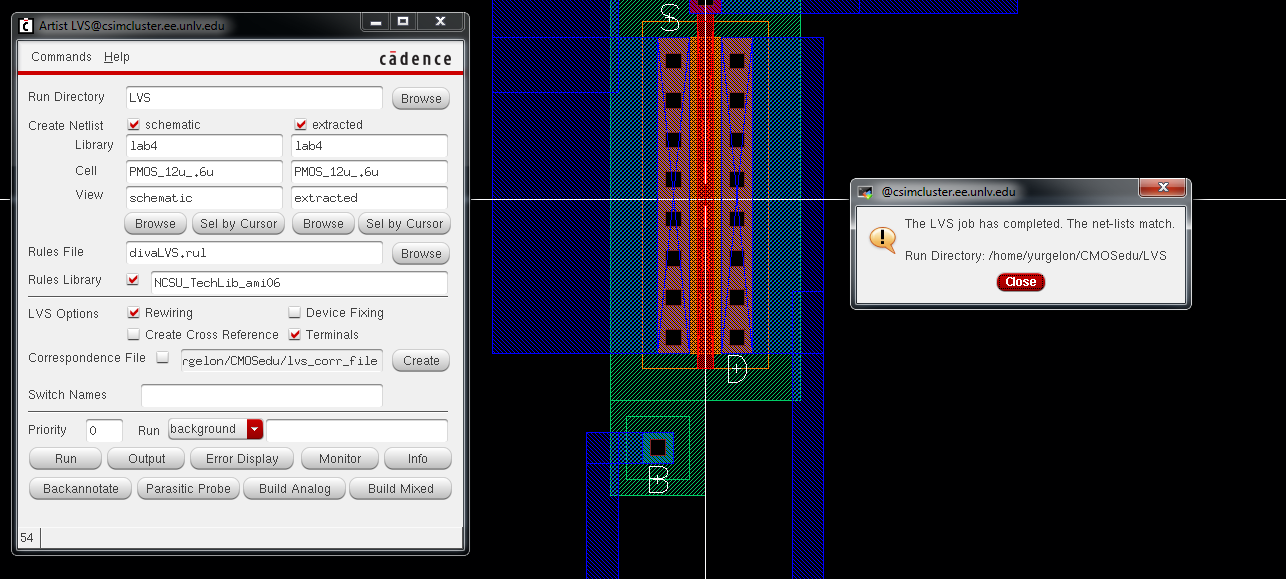Viewport: 1286px width, 579px height.
Task: Browse for the Rules File
Action: [421, 254]
